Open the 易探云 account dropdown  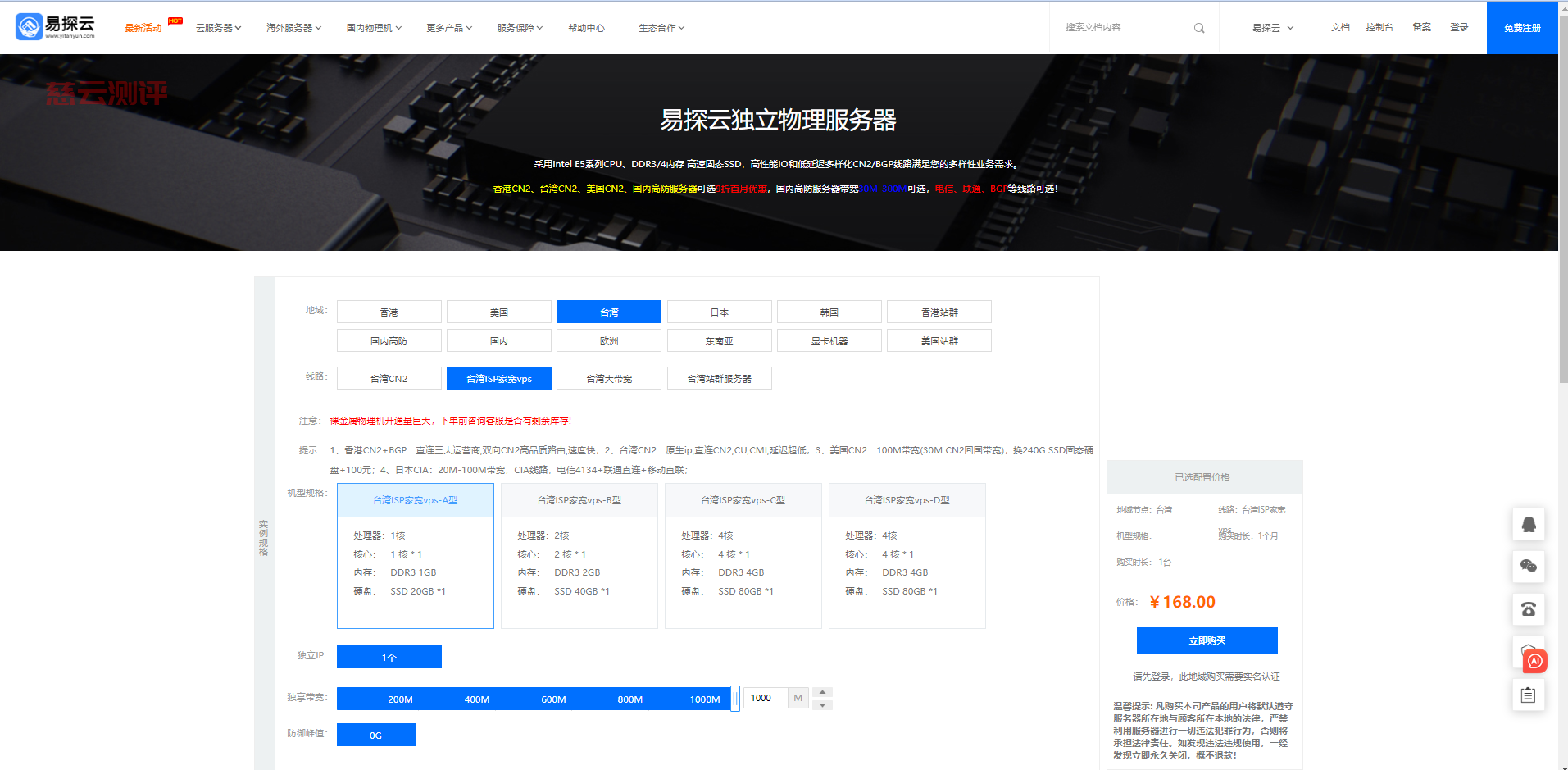(x=1272, y=28)
